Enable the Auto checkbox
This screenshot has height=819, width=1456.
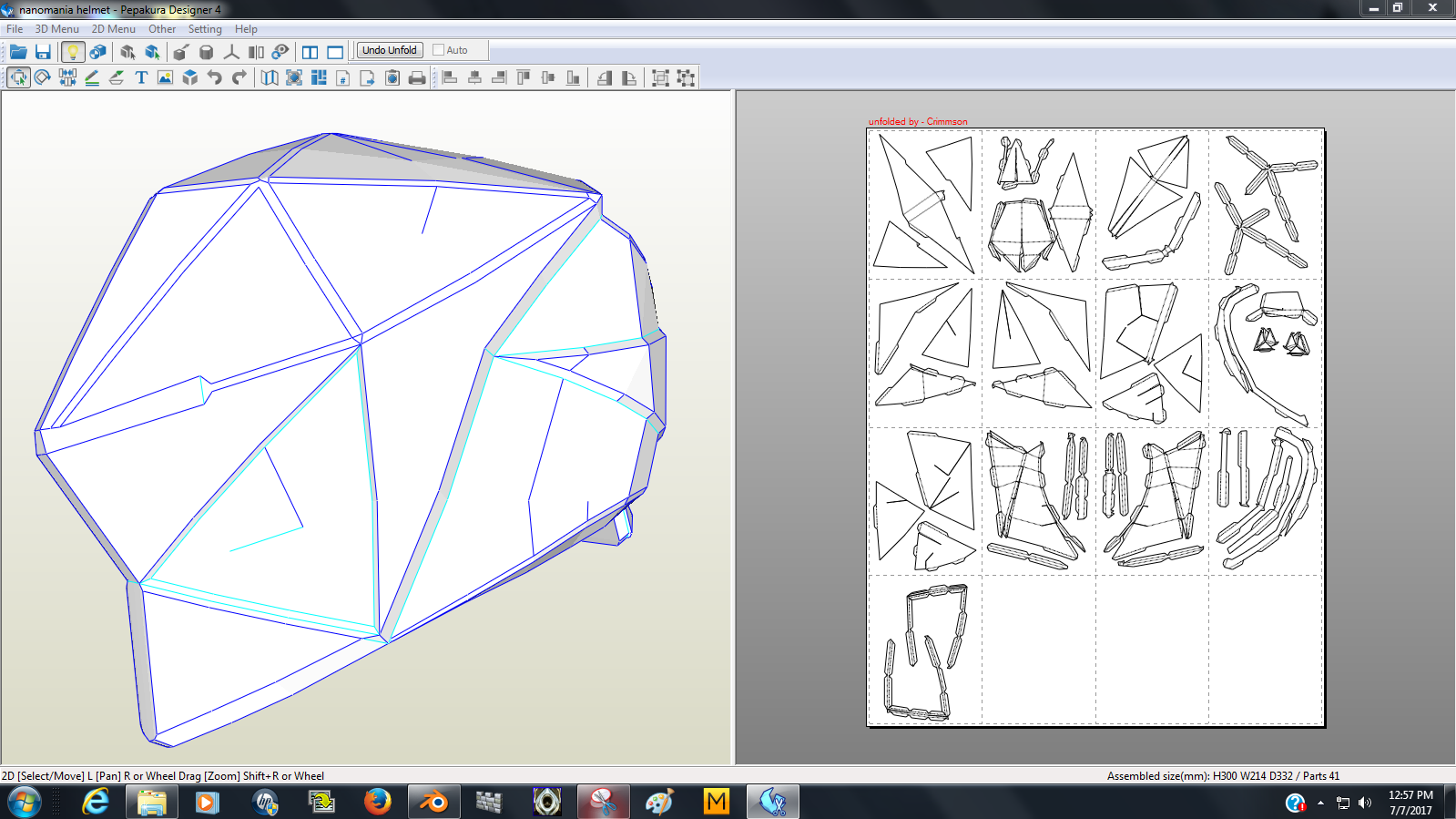click(x=439, y=50)
